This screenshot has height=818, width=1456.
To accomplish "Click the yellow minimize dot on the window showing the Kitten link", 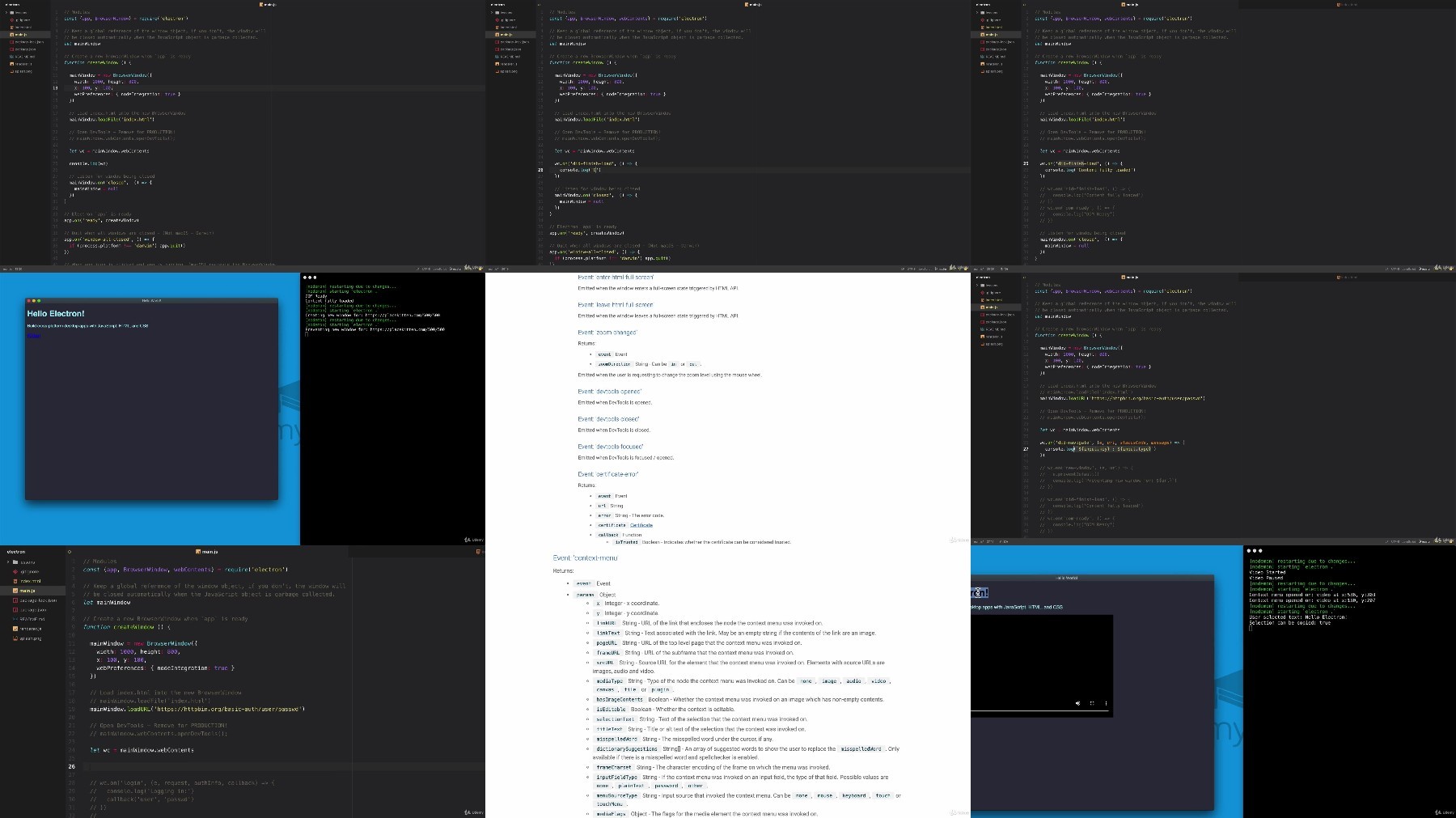I will coord(35,300).
